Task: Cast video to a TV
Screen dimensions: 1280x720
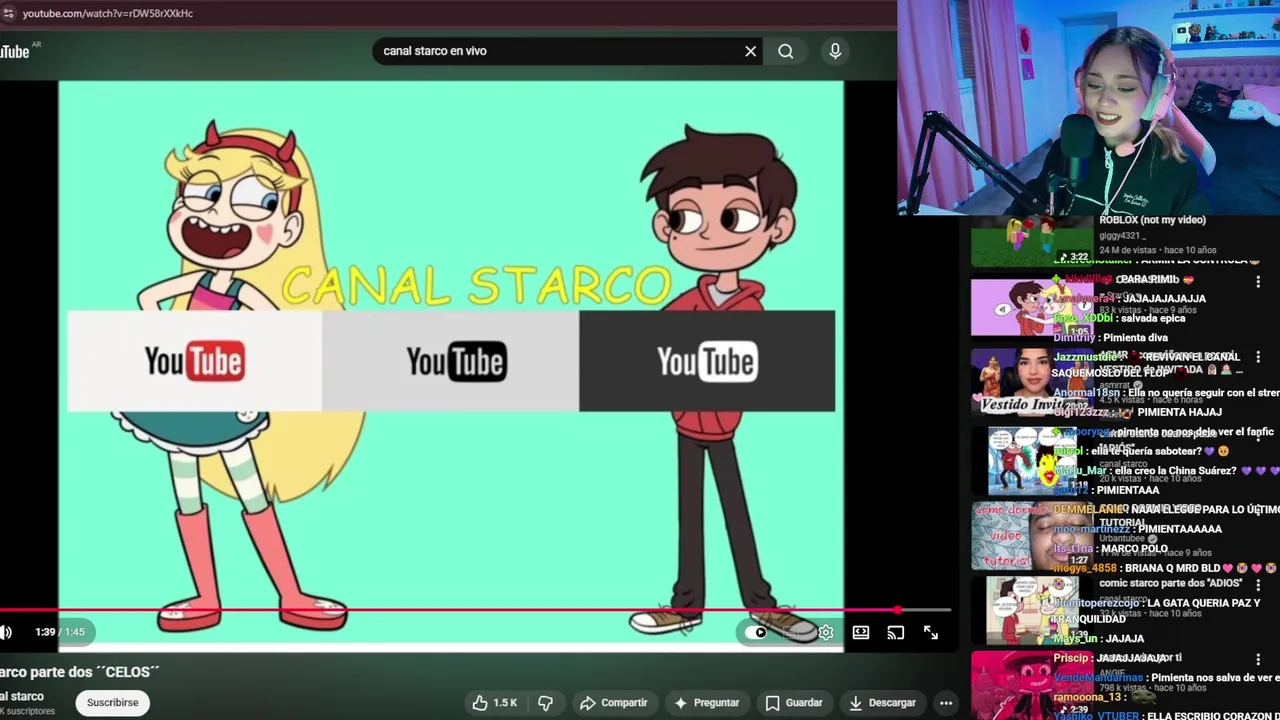Action: 895,632
